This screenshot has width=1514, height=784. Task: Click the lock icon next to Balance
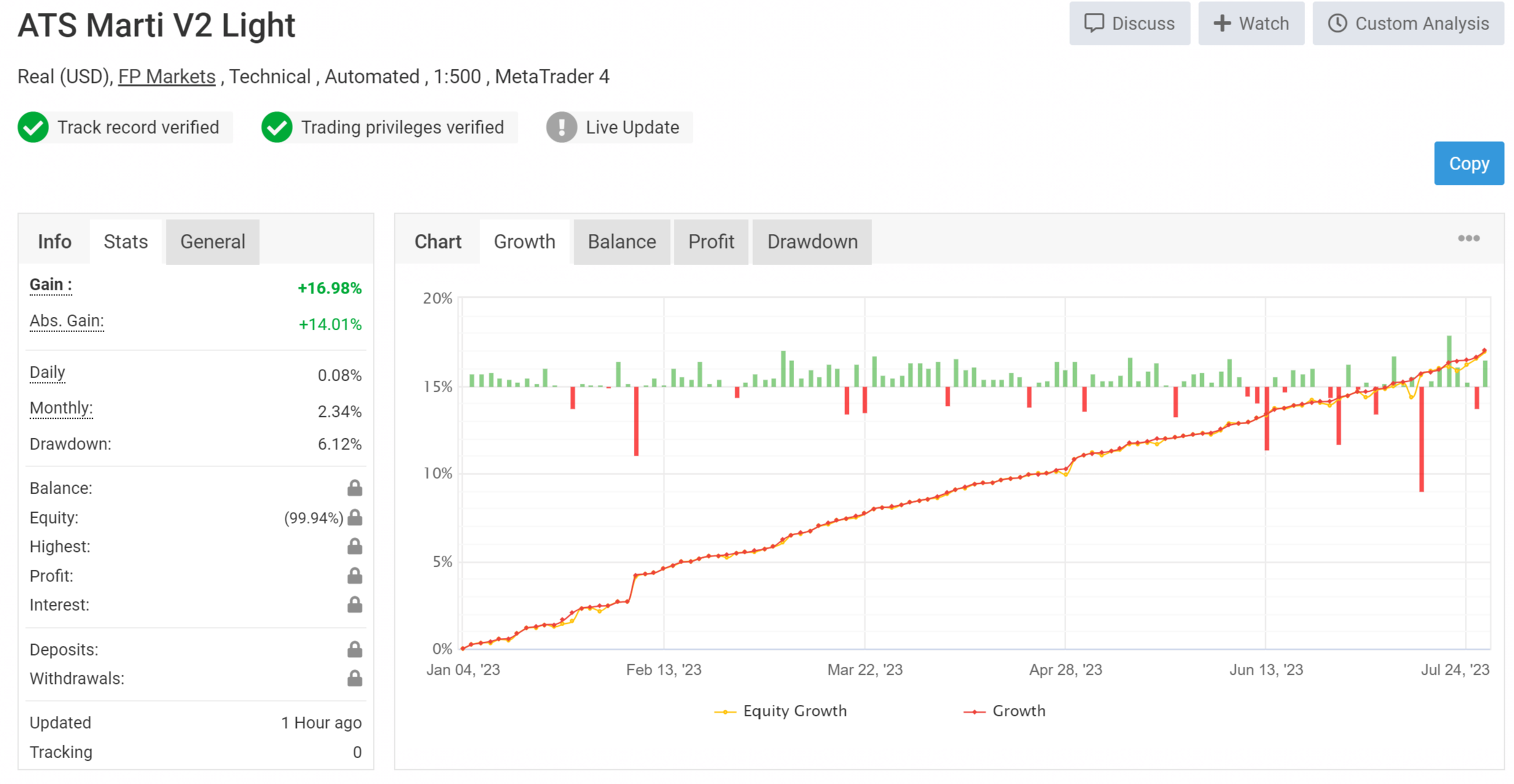[354, 488]
